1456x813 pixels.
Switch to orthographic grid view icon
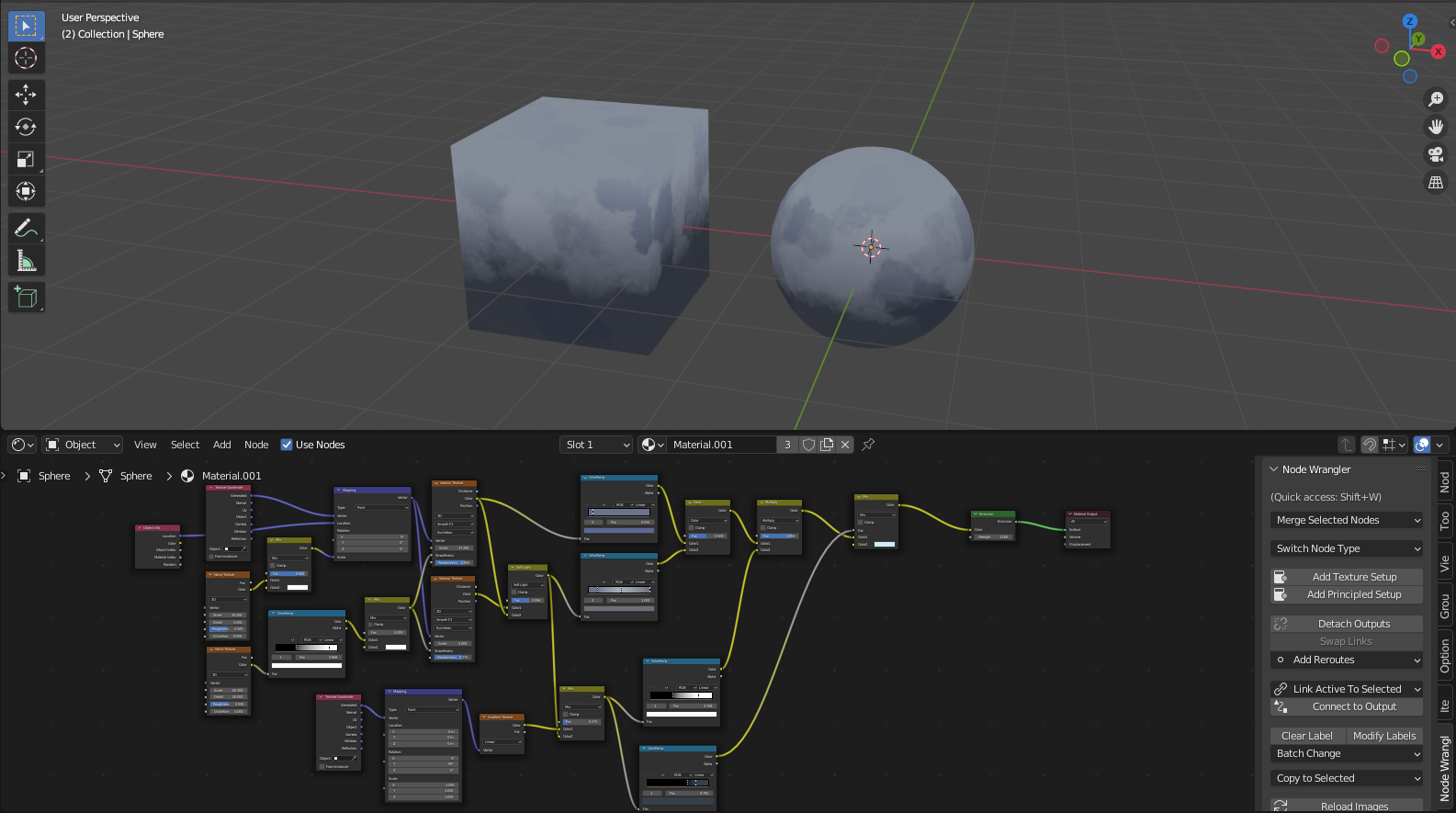[1435, 183]
